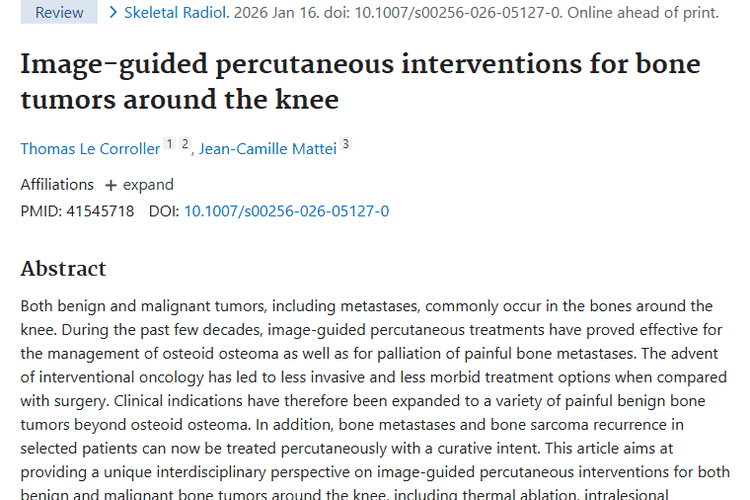This screenshot has height=500, width=750.
Task: Open the DOI link 10.1007/s00256-026-05127-0
Action: pos(286,211)
